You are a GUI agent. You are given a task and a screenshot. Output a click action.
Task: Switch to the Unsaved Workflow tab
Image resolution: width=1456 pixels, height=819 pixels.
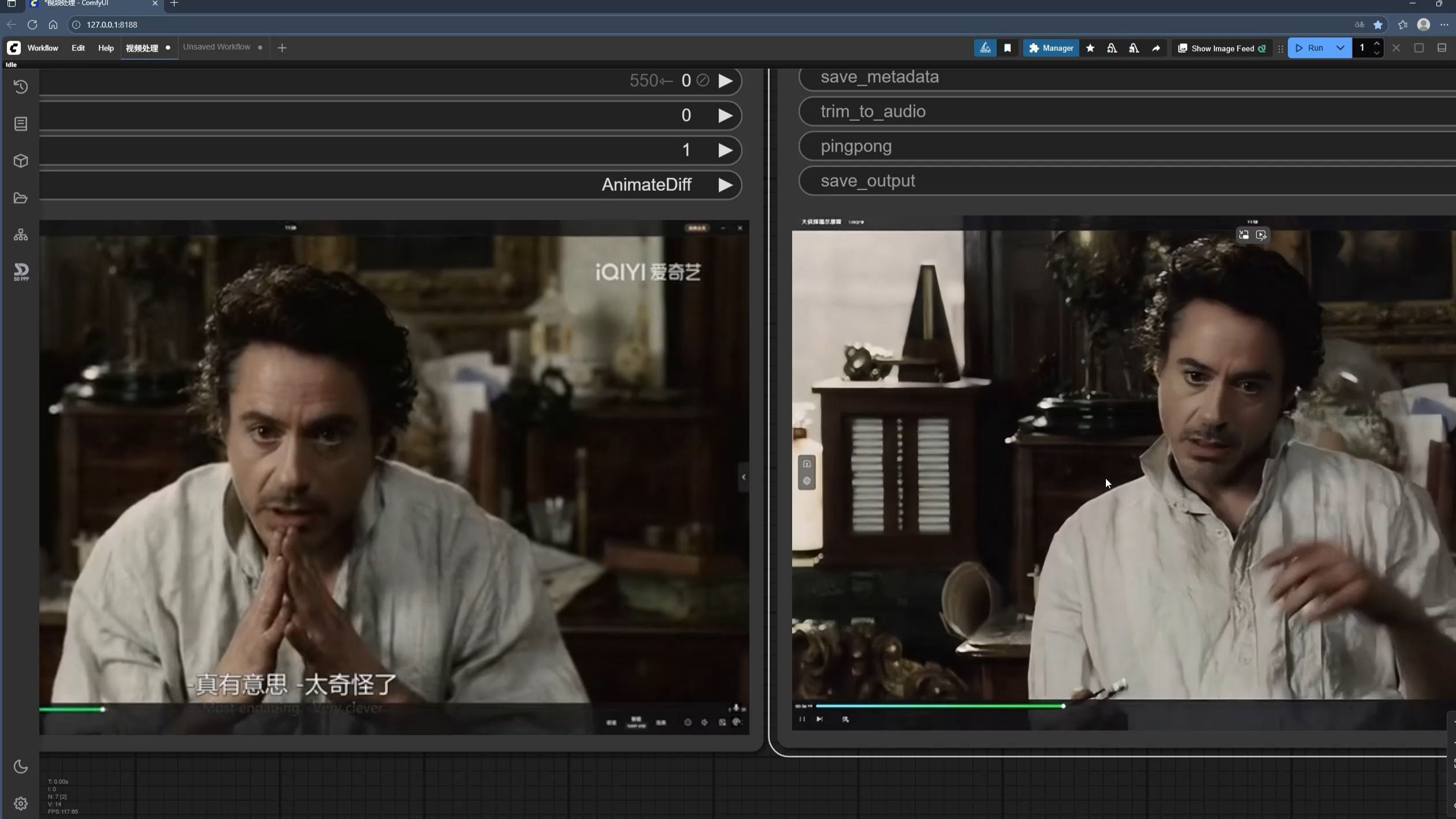[217, 47]
